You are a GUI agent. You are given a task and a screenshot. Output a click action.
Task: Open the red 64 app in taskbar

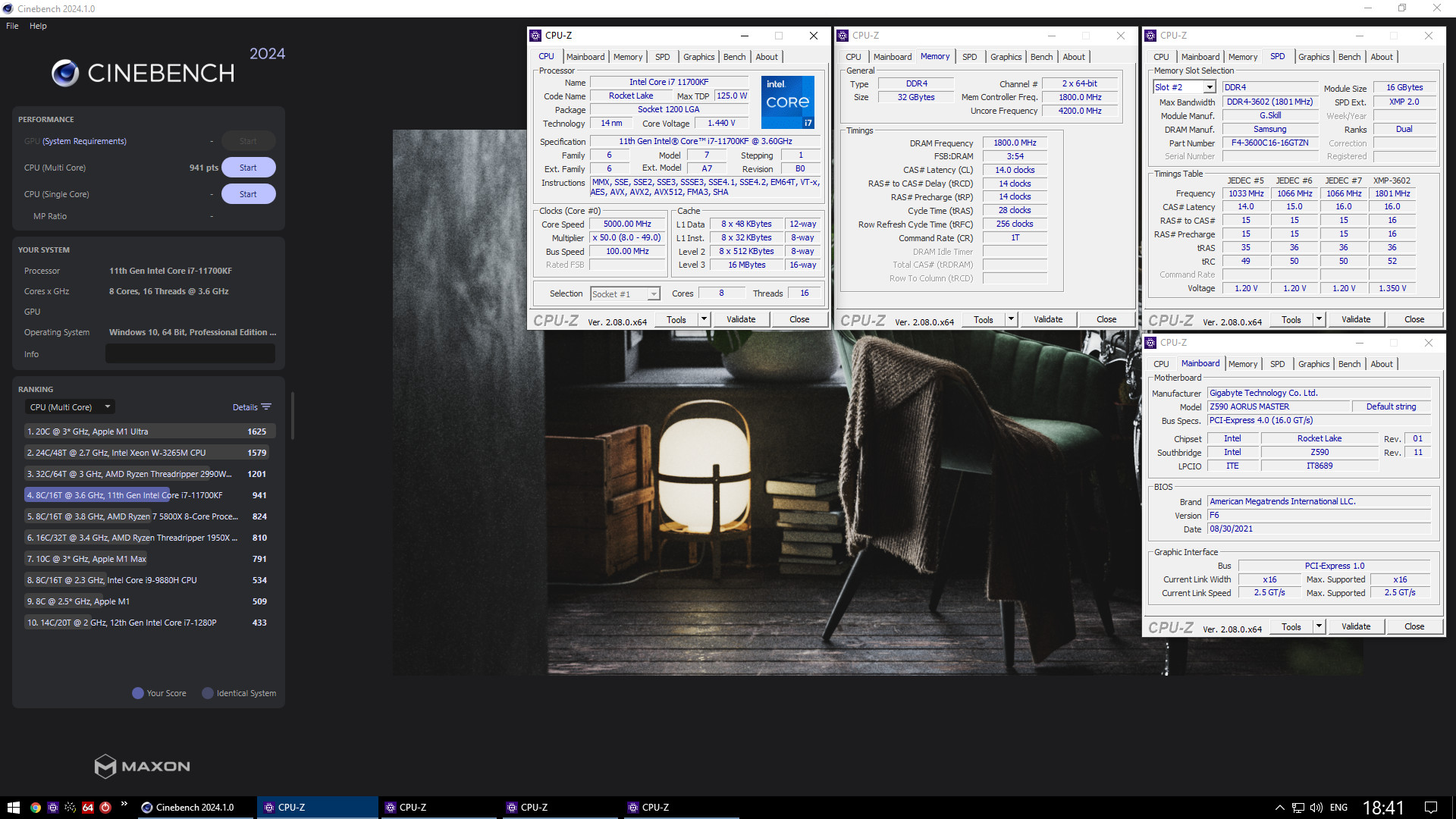(x=88, y=808)
